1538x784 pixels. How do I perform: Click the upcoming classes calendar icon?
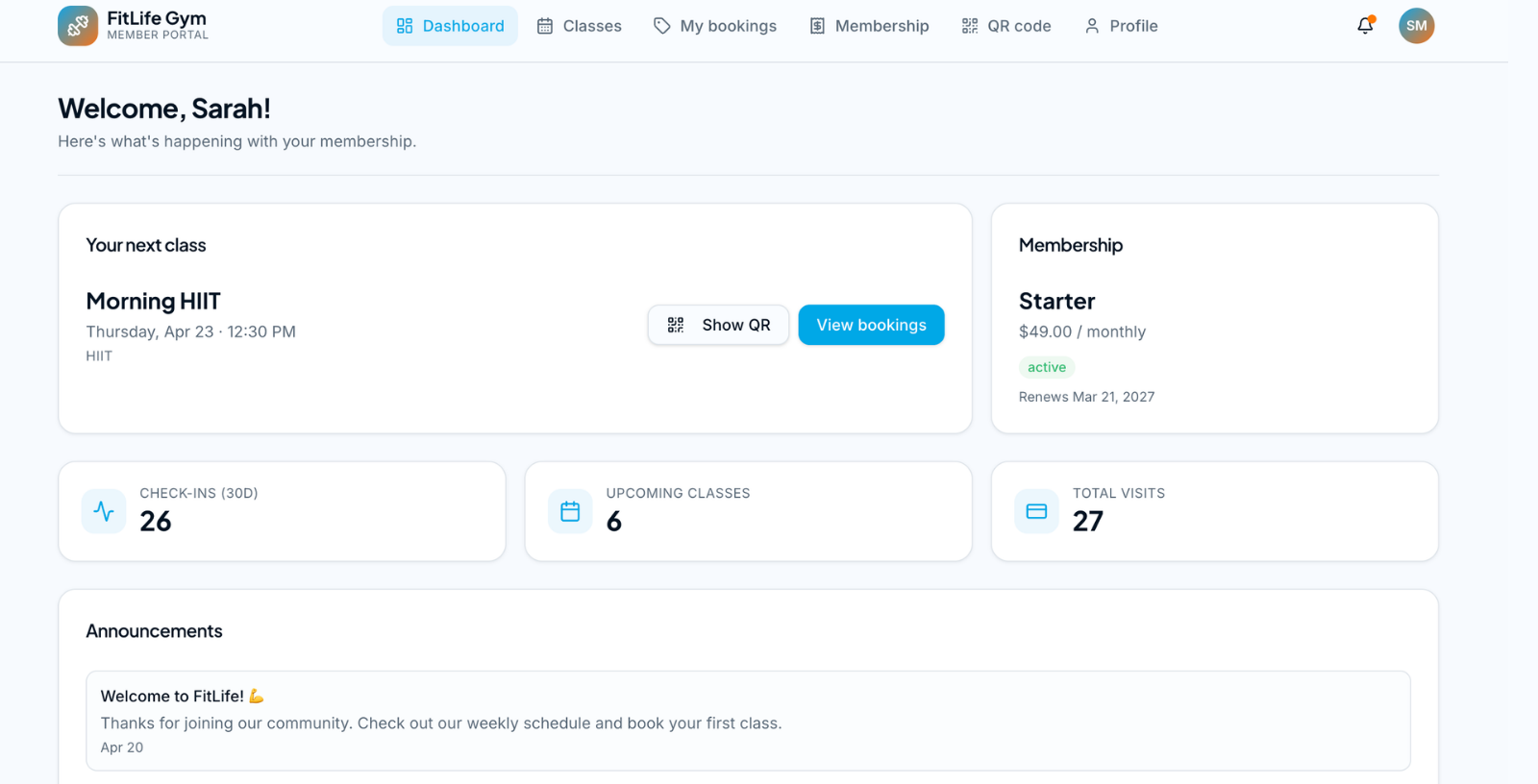570,511
